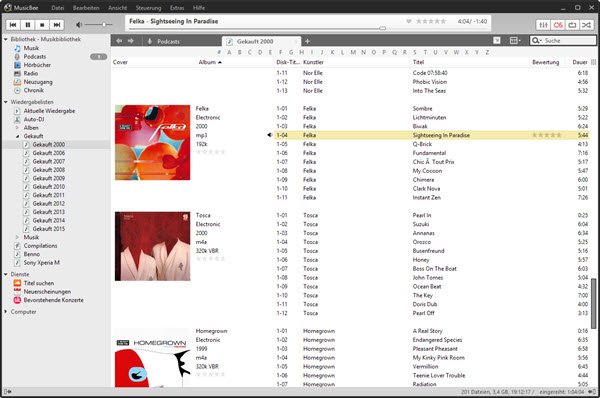The image size is (600, 398).
Task: Click the vertical scrollbar thumb
Action: coord(593,303)
